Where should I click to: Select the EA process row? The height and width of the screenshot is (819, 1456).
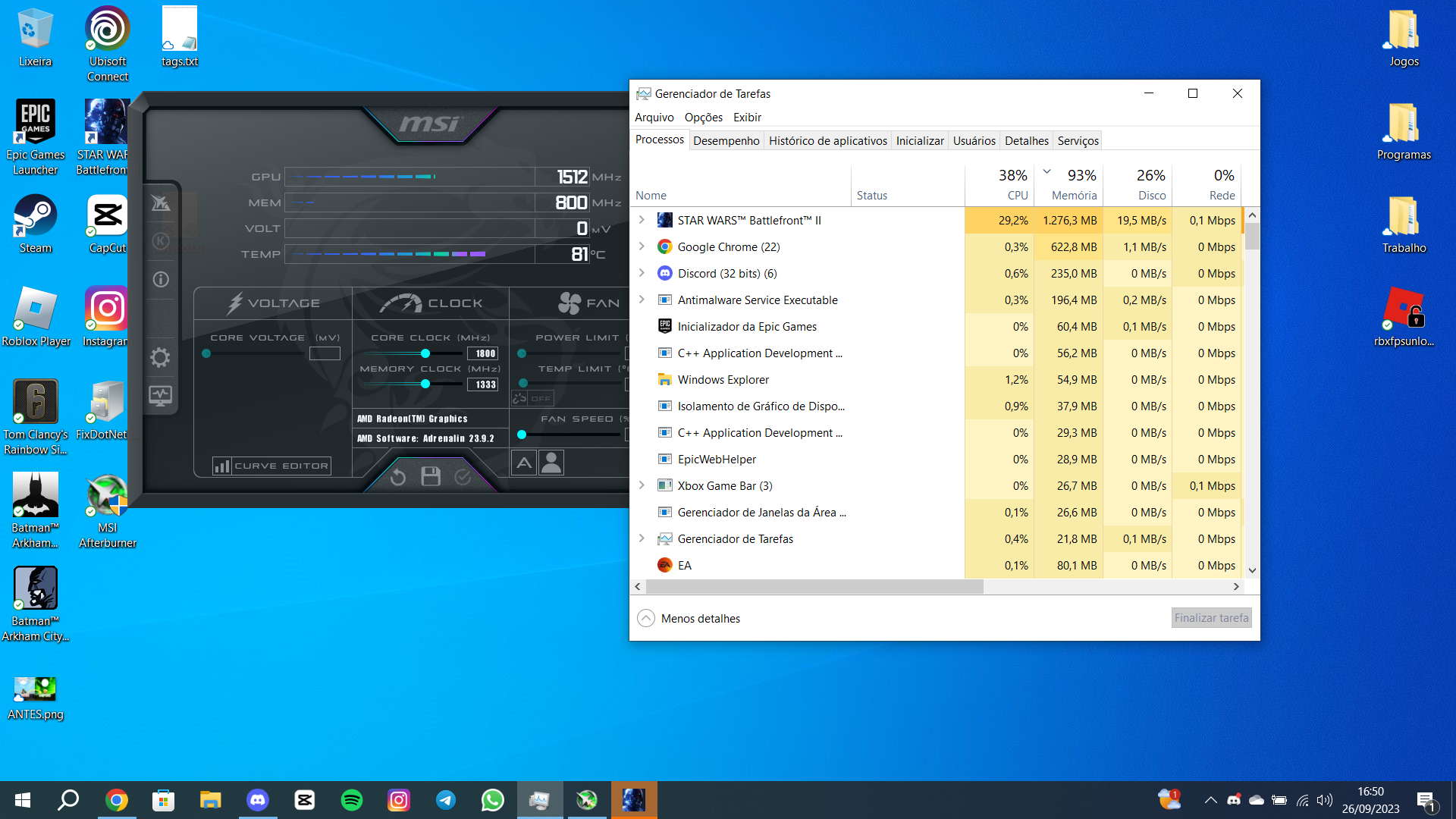pos(936,565)
